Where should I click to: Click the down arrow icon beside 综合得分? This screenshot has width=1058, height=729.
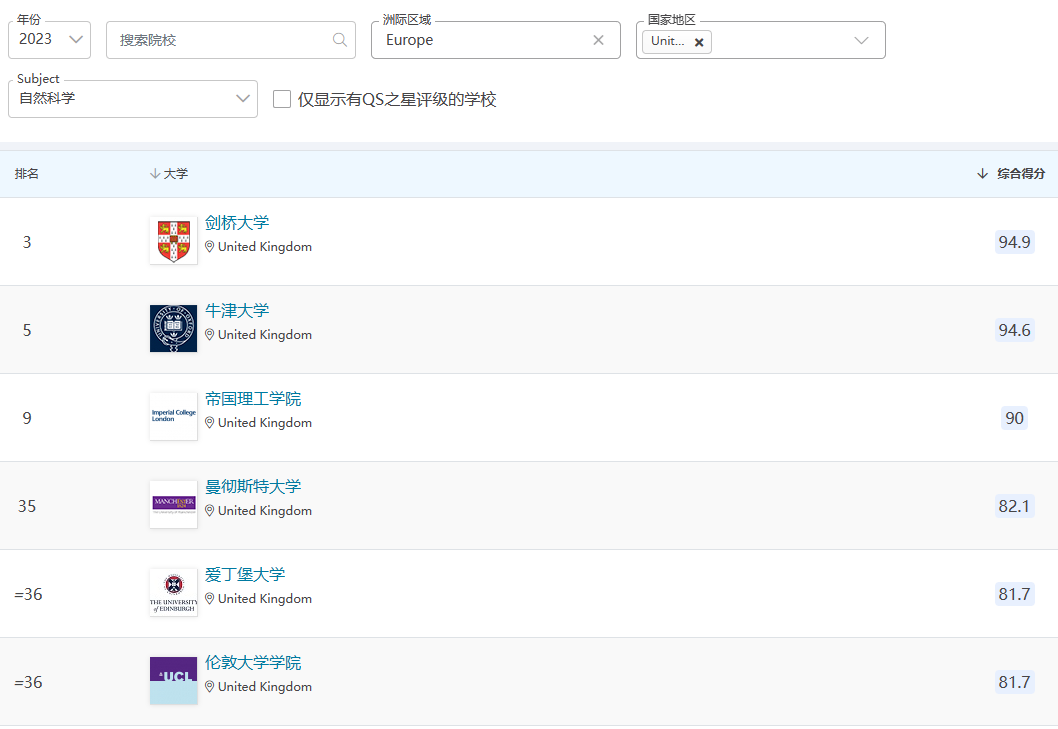[982, 174]
